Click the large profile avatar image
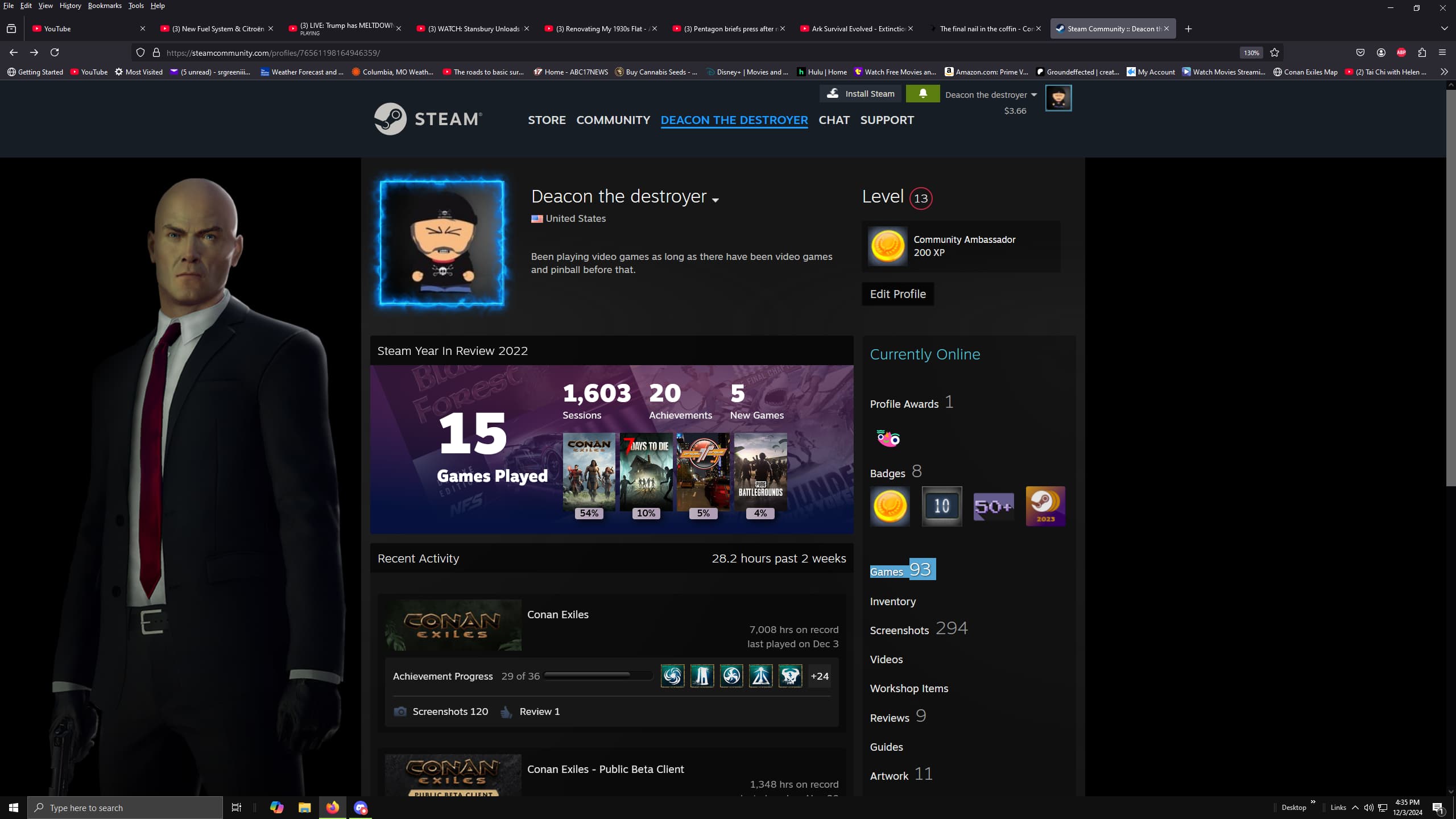1456x819 pixels. 442,243
